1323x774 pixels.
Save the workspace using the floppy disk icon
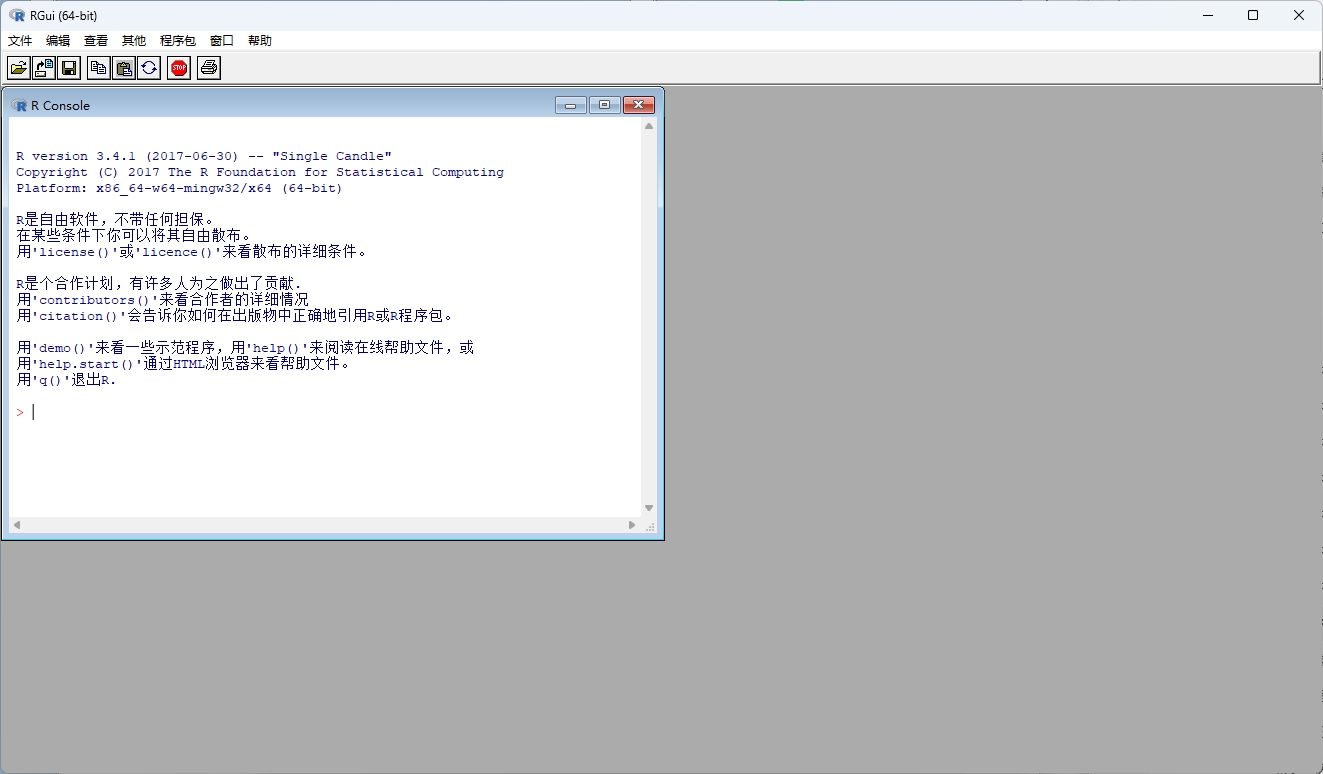tap(69, 68)
